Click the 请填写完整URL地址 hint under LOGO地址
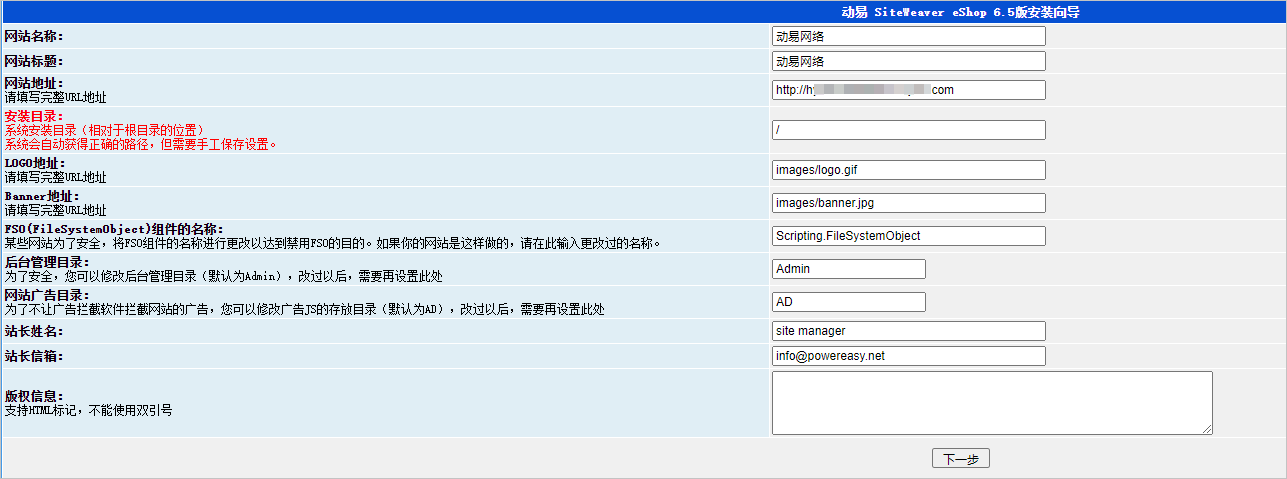1287x479 pixels. point(56,177)
